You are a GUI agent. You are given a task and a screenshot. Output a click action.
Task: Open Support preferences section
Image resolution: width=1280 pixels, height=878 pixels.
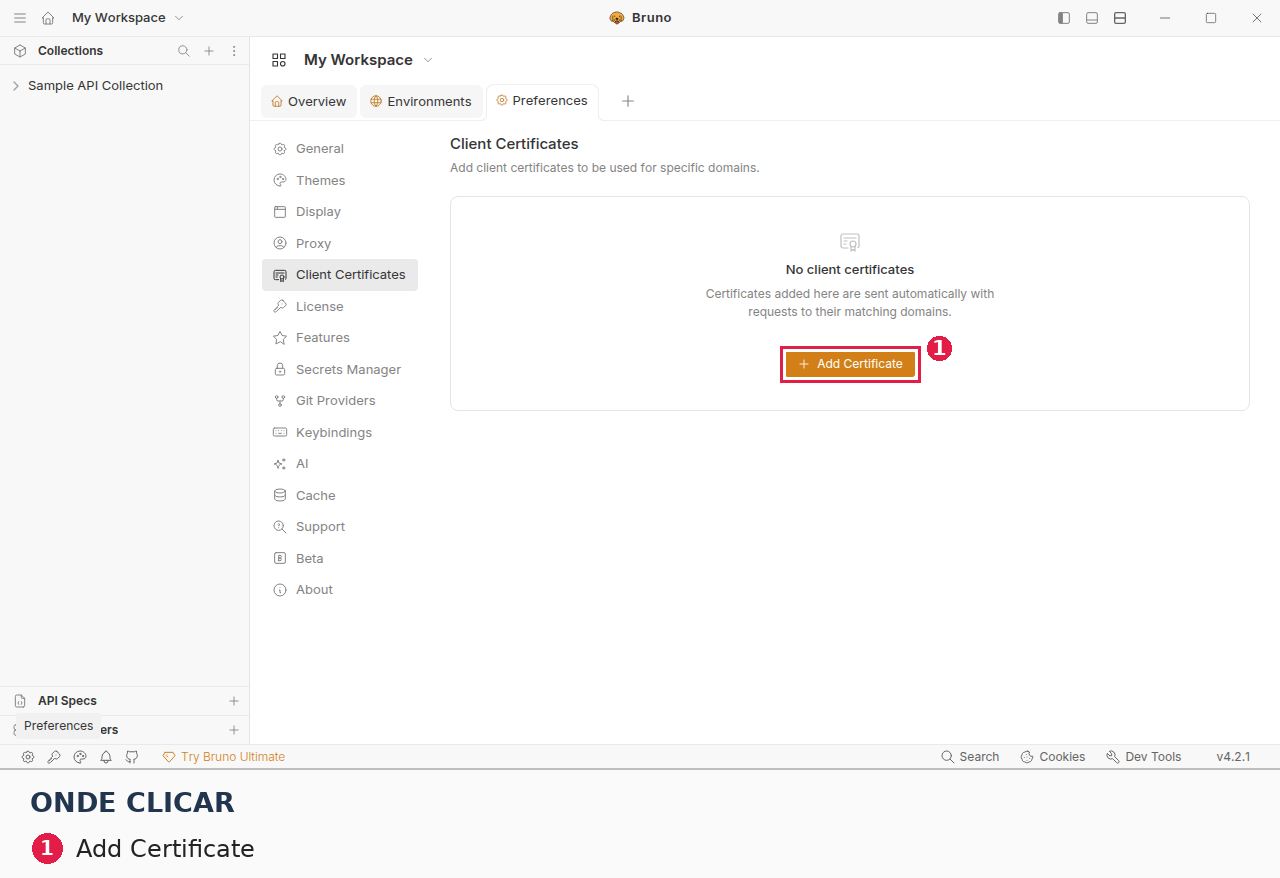[x=340, y=527]
